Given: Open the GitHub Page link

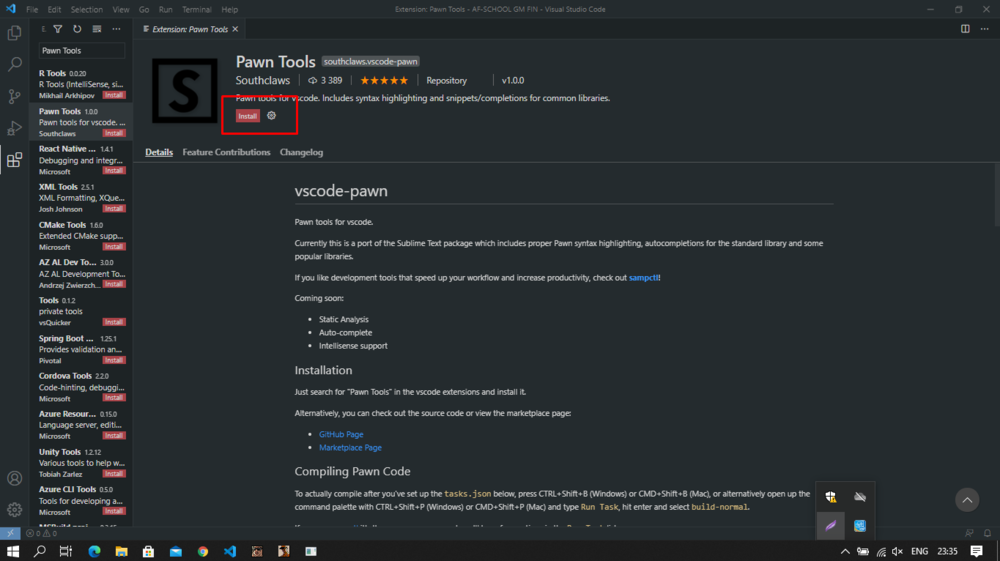Looking at the screenshot, I should [341, 434].
